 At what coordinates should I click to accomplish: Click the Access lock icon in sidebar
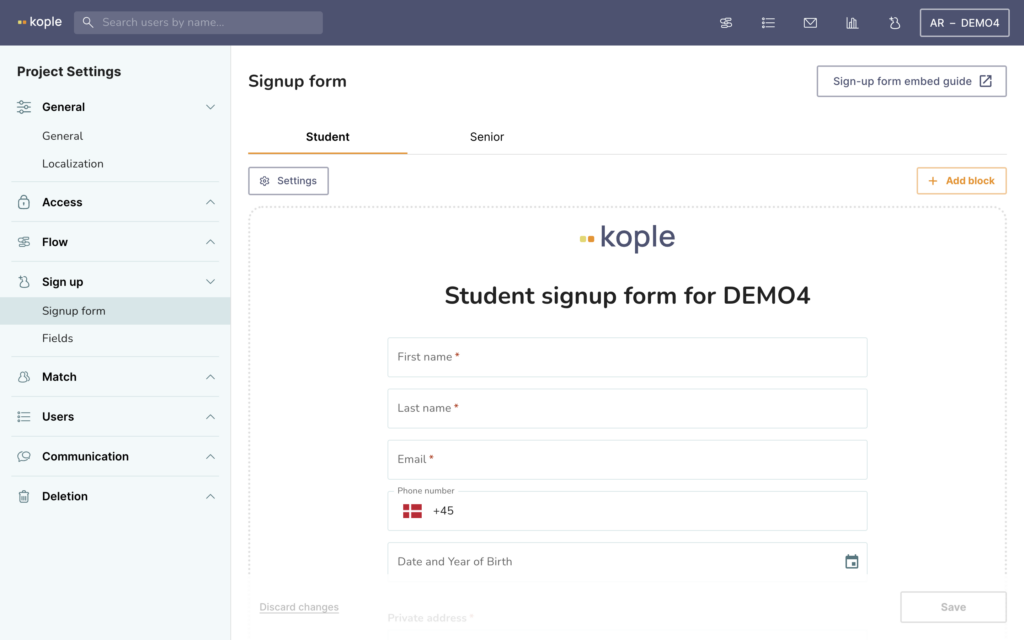point(24,202)
